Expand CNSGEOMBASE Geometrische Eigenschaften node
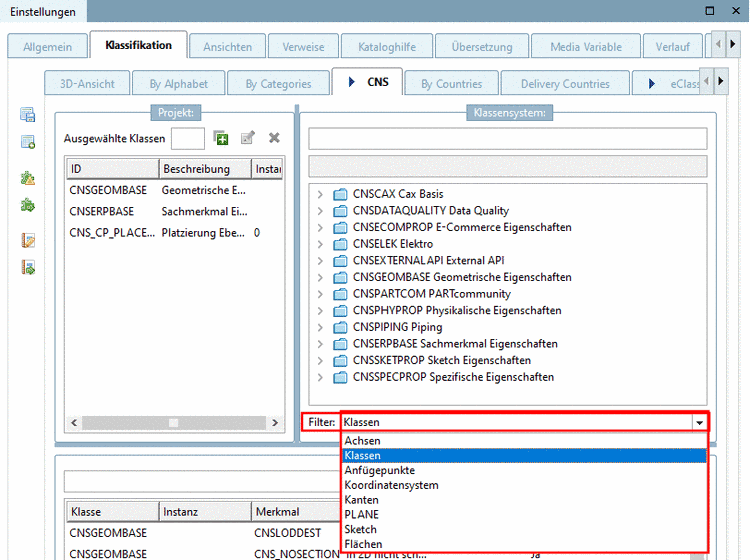The image size is (750, 560). click(320, 277)
